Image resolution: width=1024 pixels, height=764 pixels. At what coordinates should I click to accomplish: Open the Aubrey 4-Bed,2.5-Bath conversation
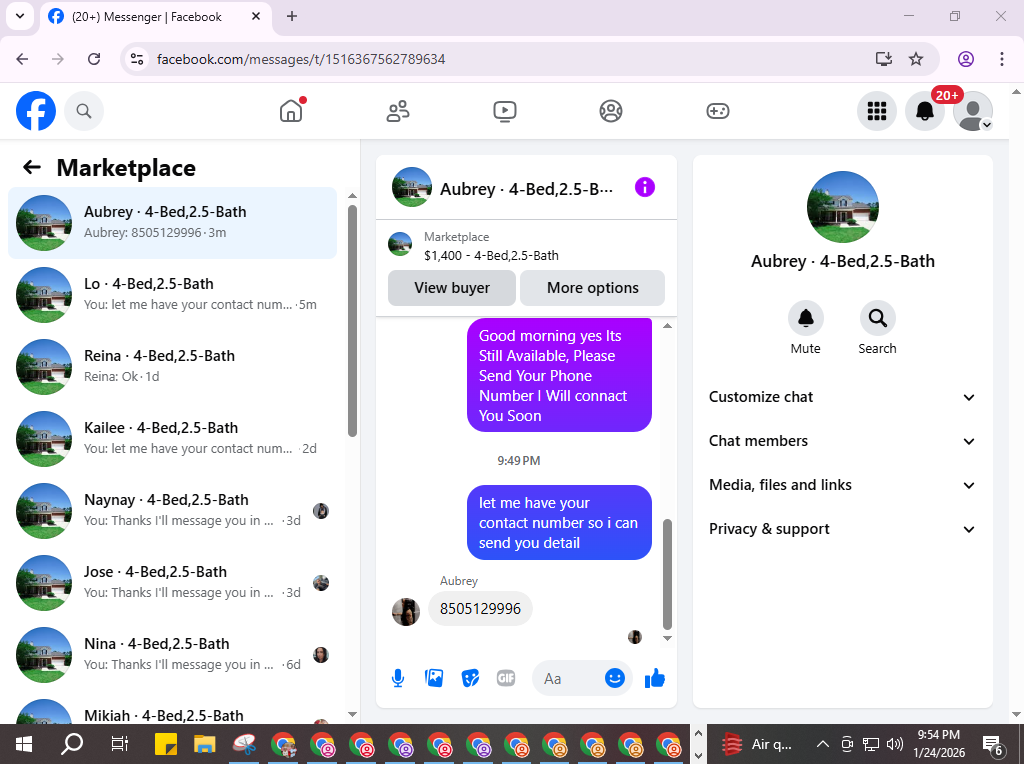(172, 223)
